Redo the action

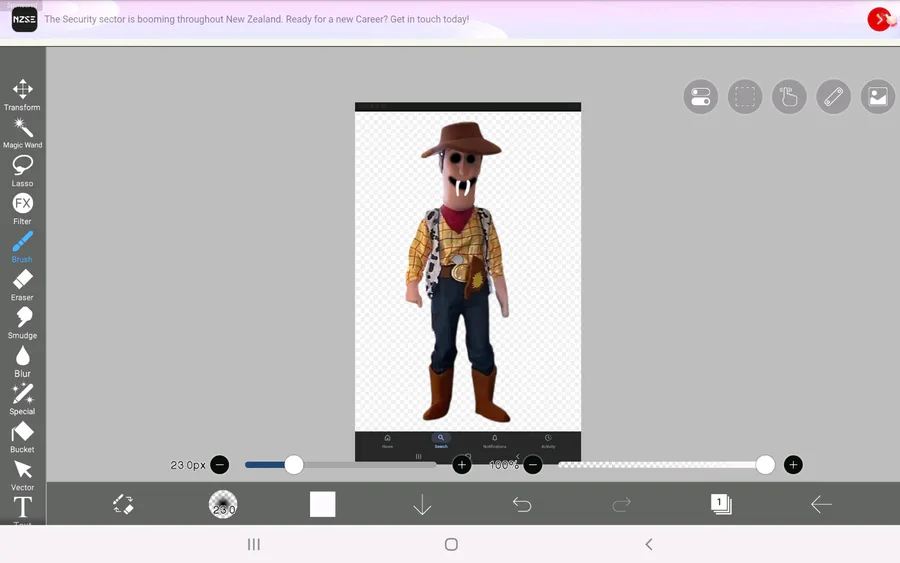[622, 504]
